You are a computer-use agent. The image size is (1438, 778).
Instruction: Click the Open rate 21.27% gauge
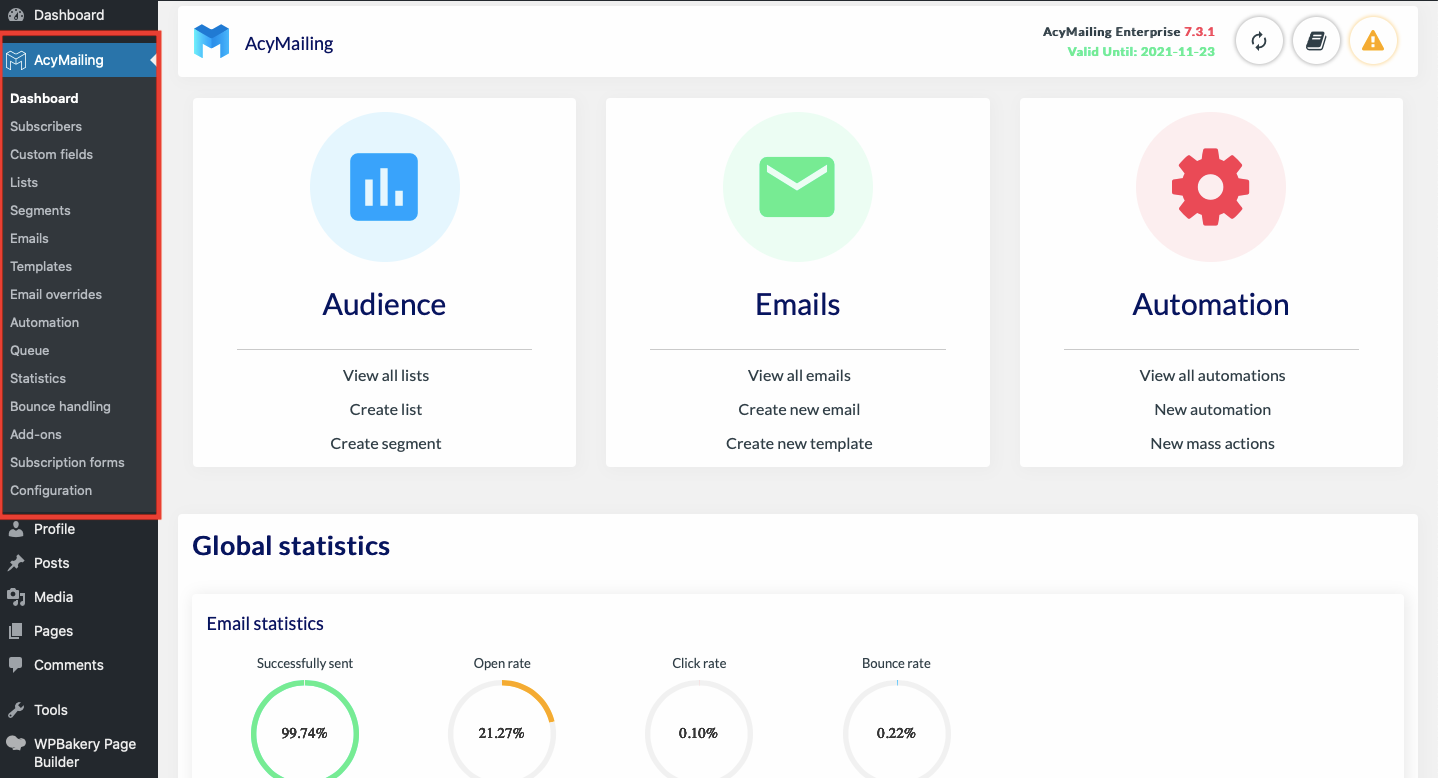(502, 729)
